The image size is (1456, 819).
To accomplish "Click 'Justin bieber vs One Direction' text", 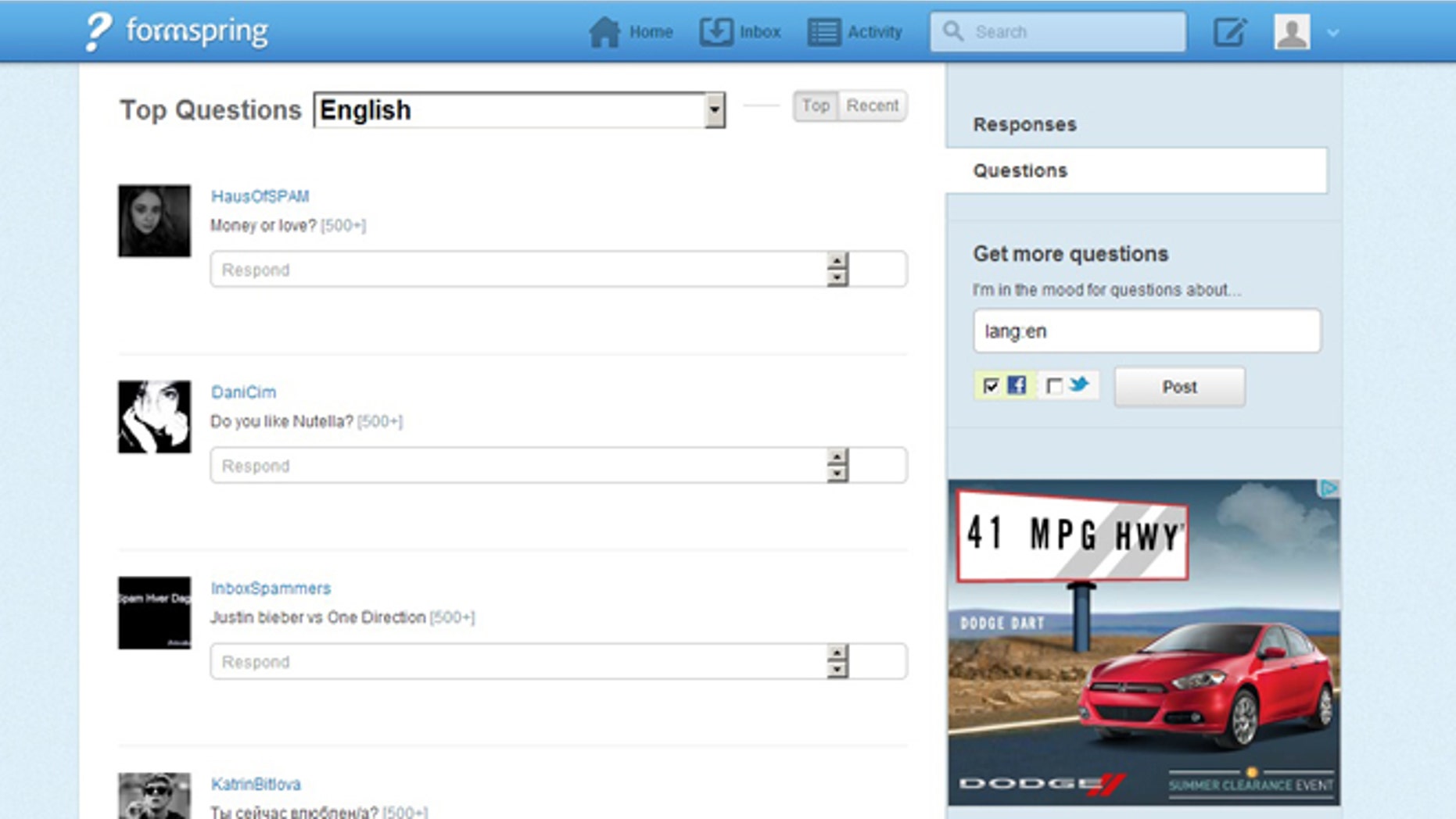I will 318,617.
